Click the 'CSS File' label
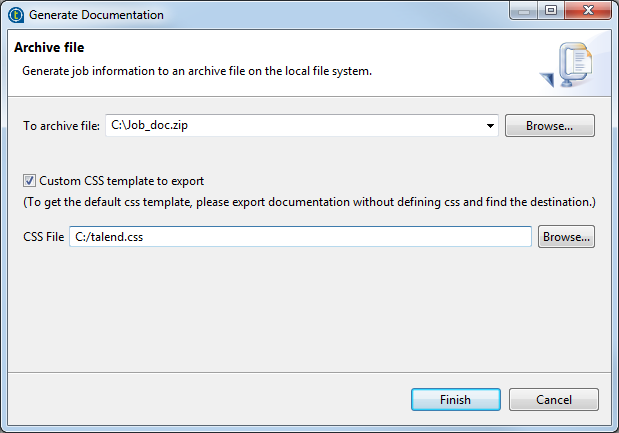This screenshot has height=433, width=619. tap(44, 237)
